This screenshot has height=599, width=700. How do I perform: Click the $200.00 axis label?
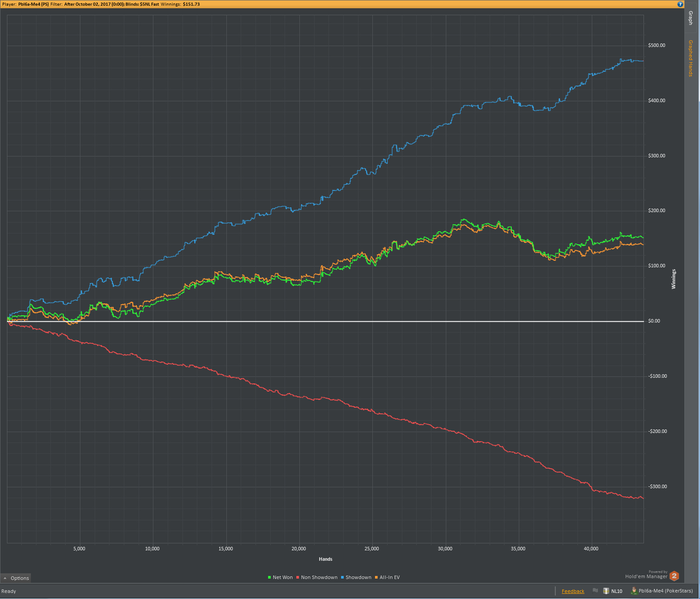click(656, 211)
